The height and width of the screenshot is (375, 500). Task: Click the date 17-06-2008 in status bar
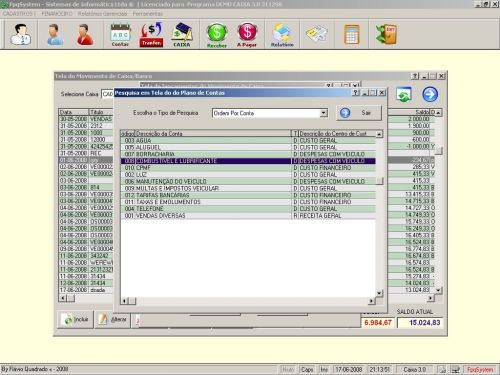[349, 369]
